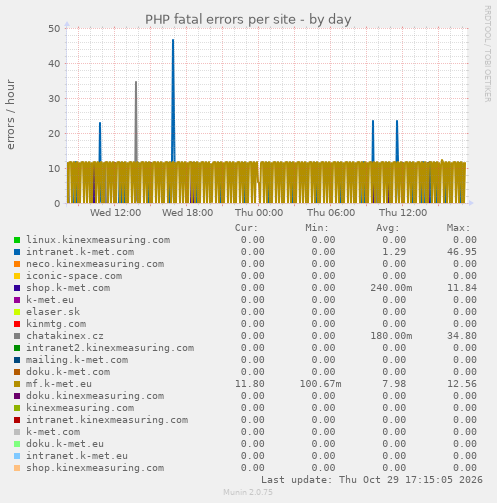Click the y-axis label 50
Viewport: 497px width, 503px height.
click(x=54, y=28)
